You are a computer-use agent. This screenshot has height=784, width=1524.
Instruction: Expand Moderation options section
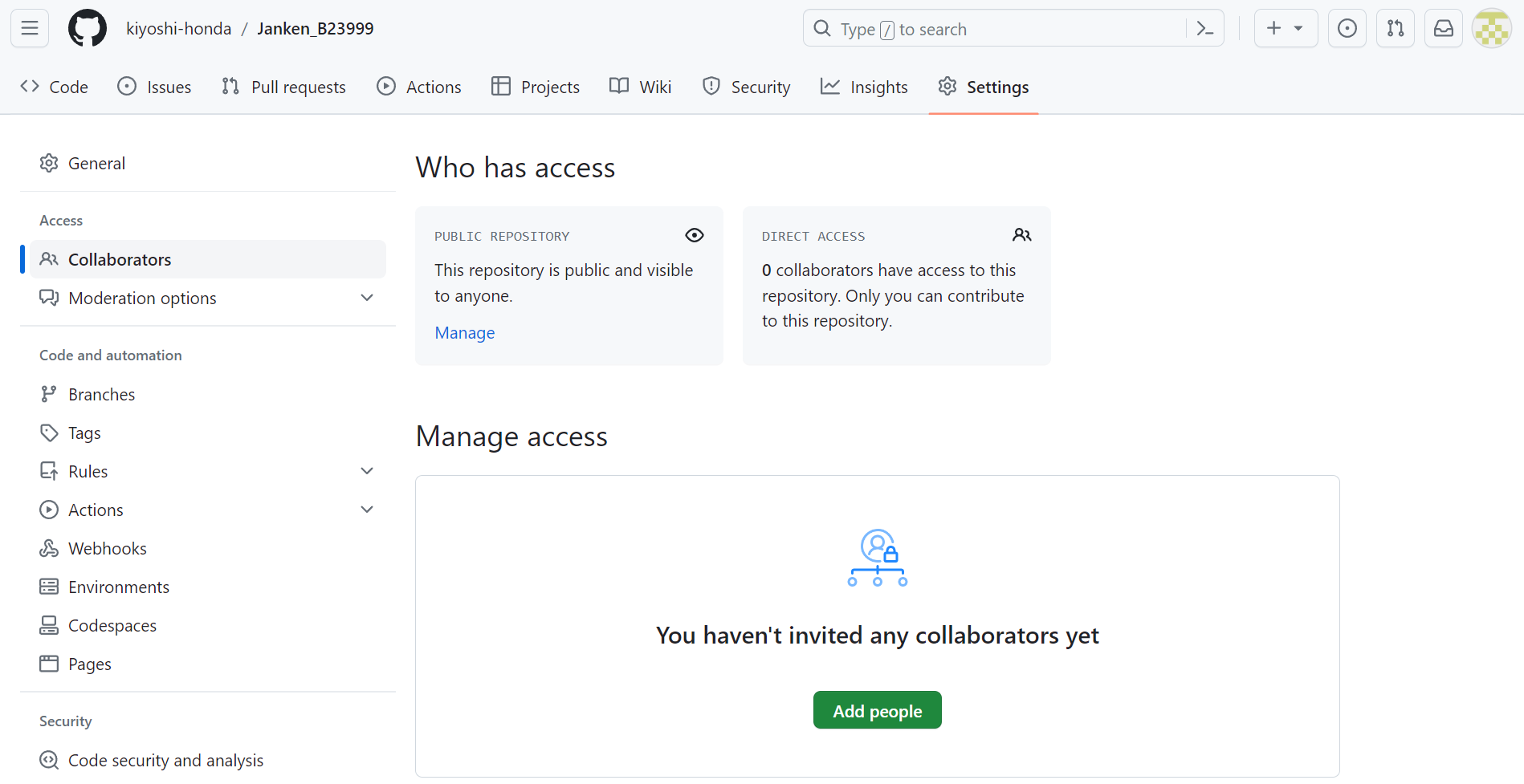(367, 298)
